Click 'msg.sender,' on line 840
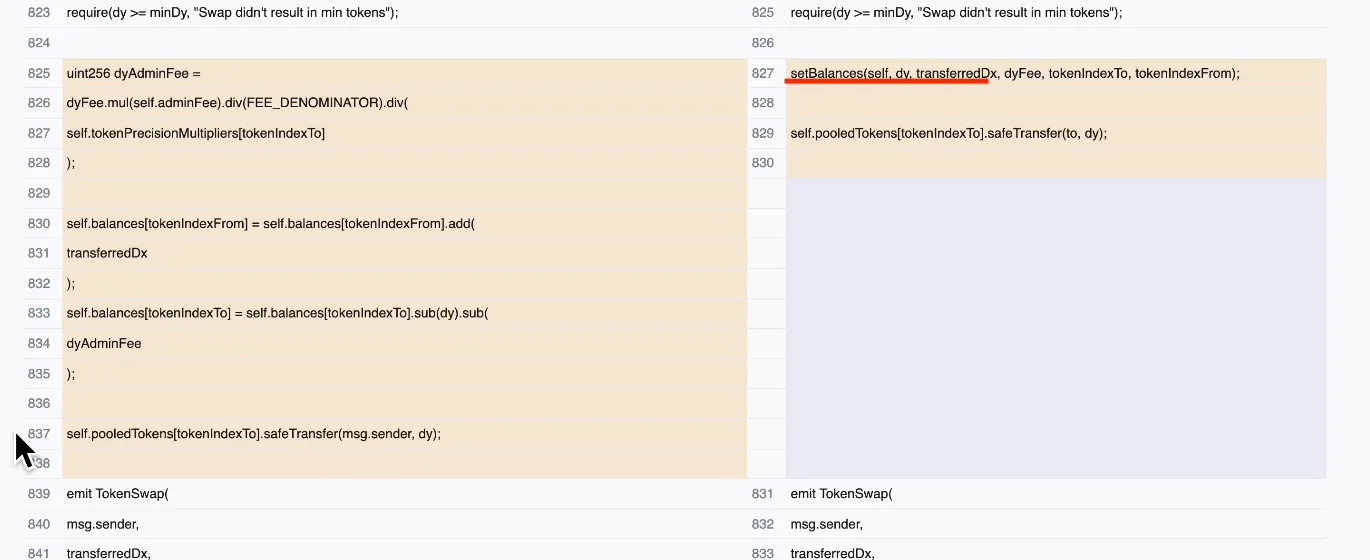Screen dimensions: 1370x560 (102, 523)
